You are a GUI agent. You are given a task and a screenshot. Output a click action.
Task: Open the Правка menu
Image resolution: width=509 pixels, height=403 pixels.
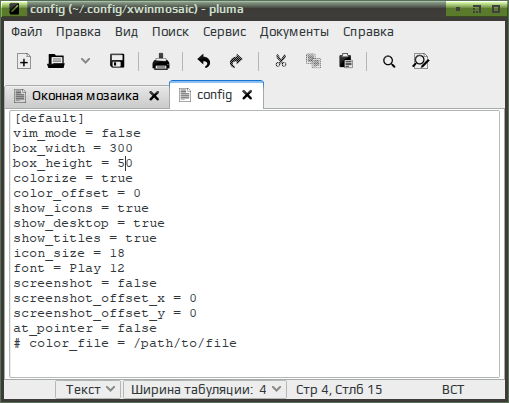coord(78,32)
